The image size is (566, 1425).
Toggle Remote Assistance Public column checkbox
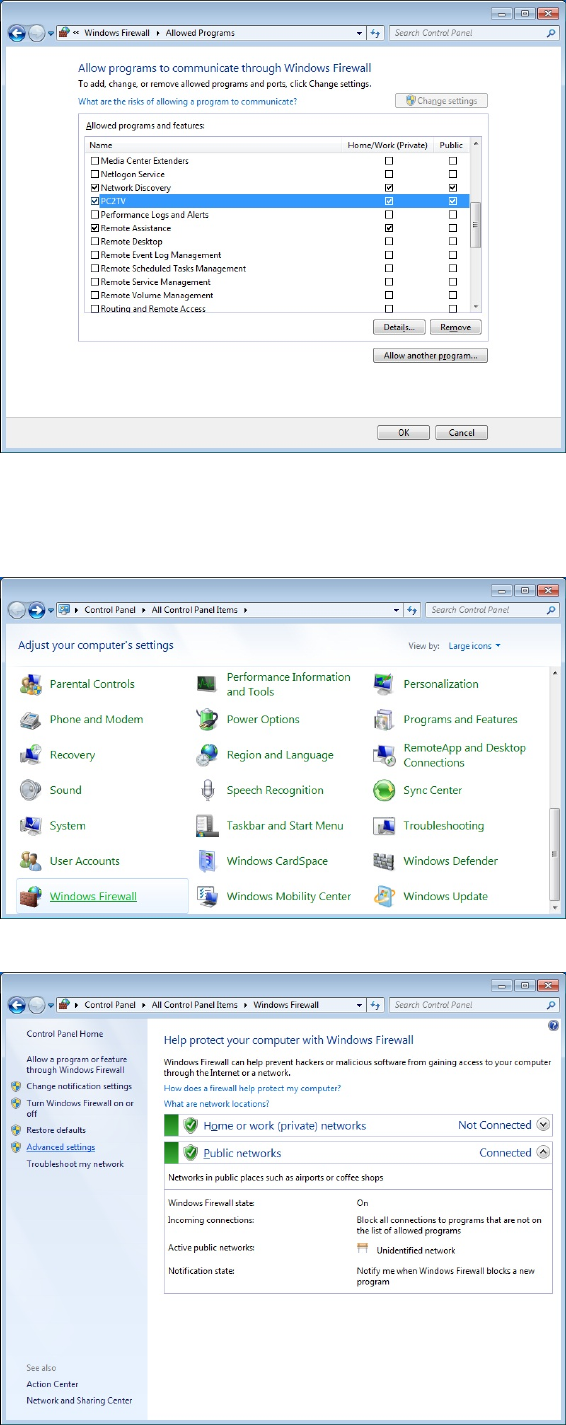[x=453, y=228]
